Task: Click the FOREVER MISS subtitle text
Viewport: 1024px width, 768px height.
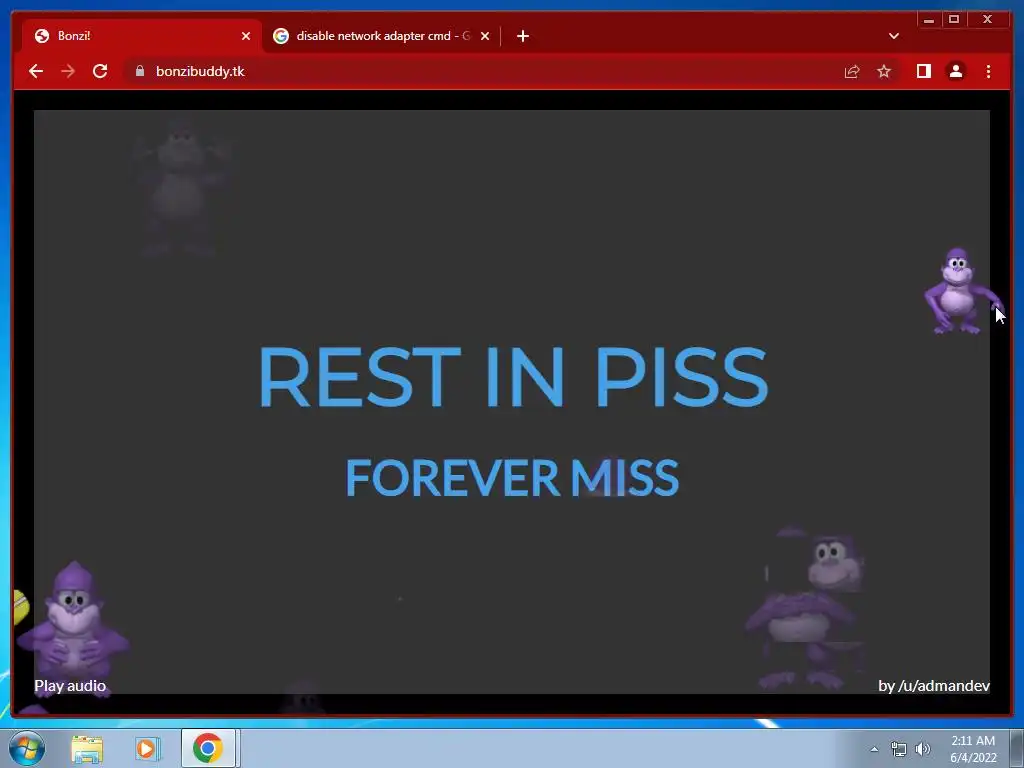Action: pyautogui.click(x=512, y=477)
